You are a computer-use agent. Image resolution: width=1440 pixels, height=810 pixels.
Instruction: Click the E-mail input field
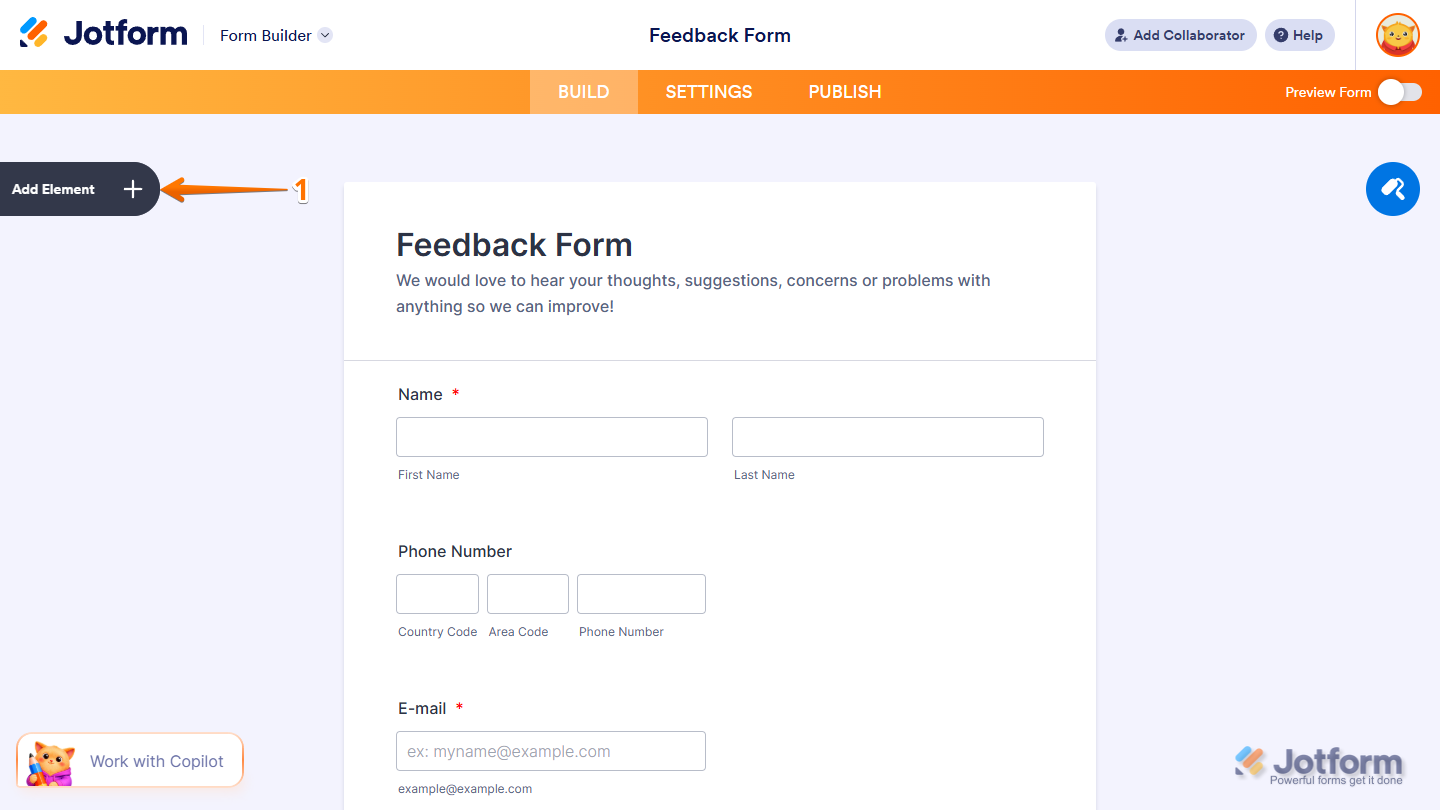[x=551, y=750]
